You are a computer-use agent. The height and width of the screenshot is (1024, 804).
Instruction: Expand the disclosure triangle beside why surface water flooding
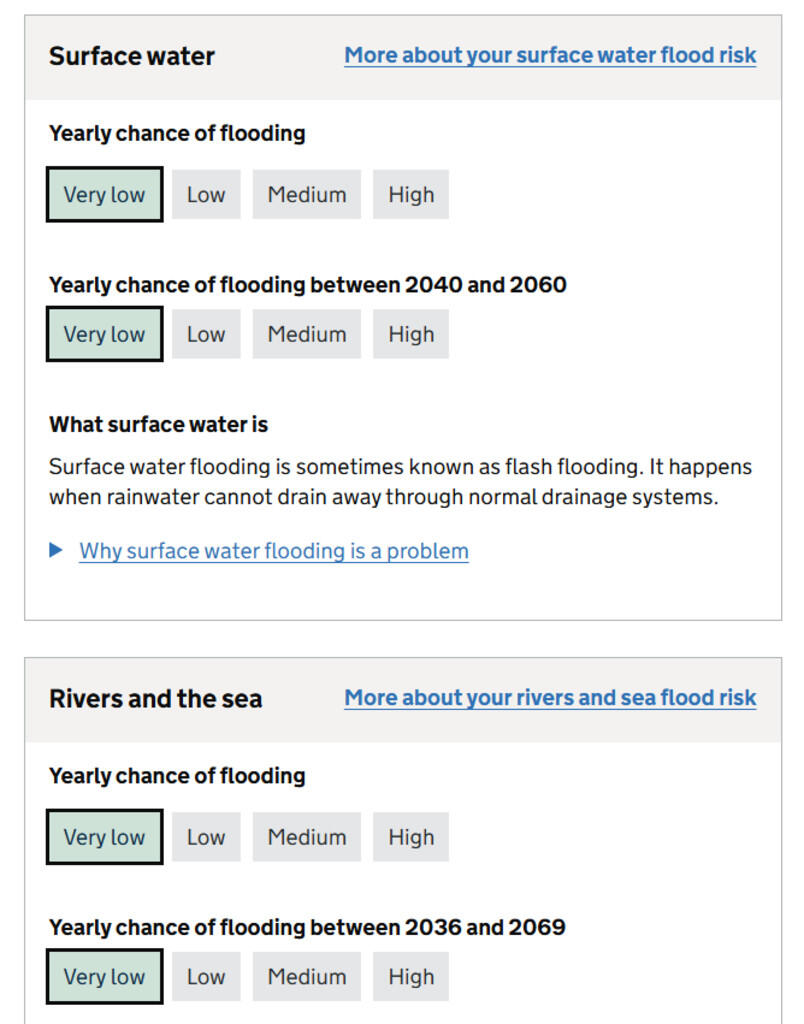57,550
